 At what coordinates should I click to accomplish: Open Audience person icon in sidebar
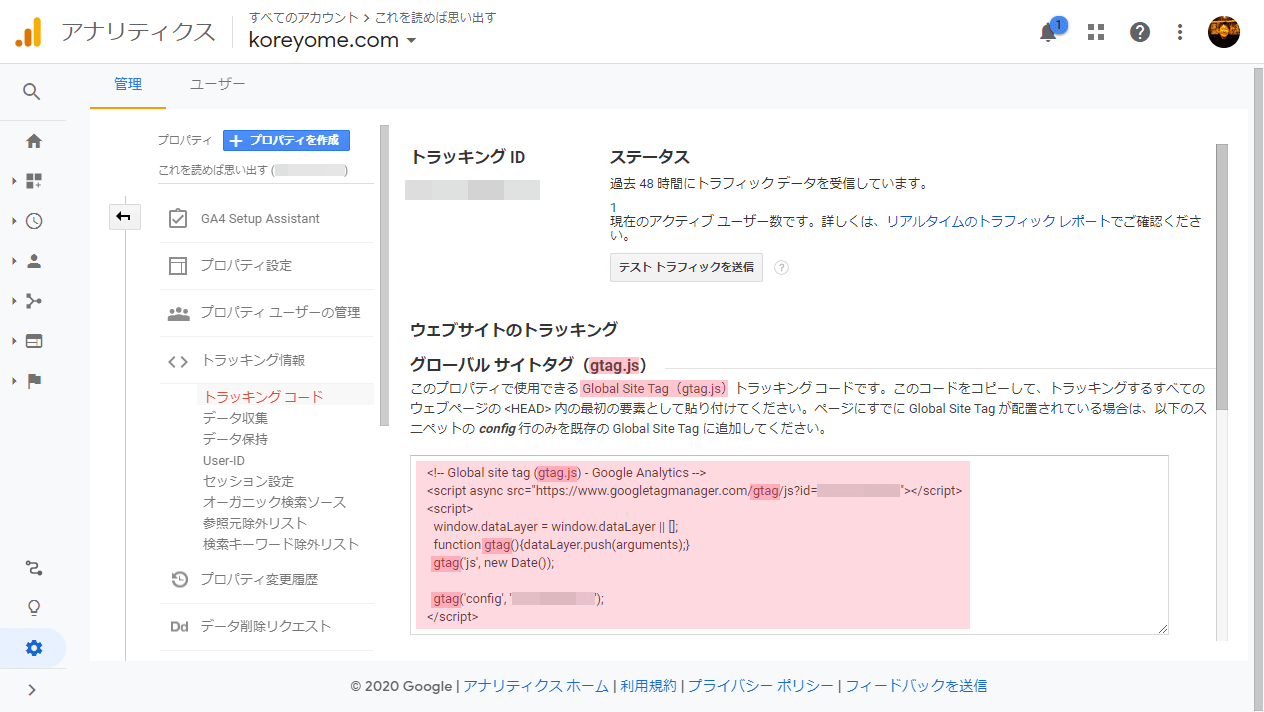(34, 261)
